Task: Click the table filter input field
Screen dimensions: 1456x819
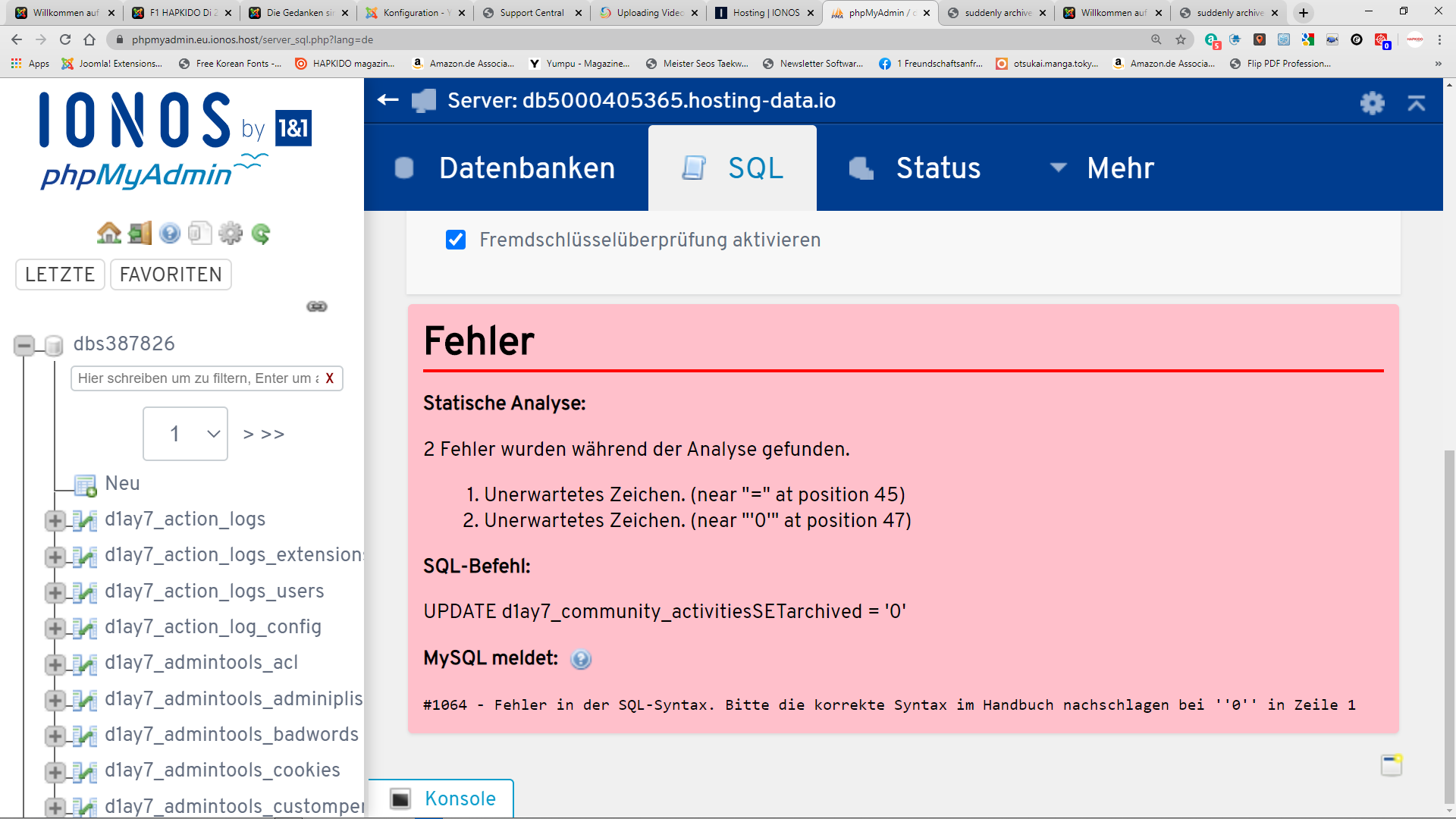Action: pyautogui.click(x=197, y=378)
